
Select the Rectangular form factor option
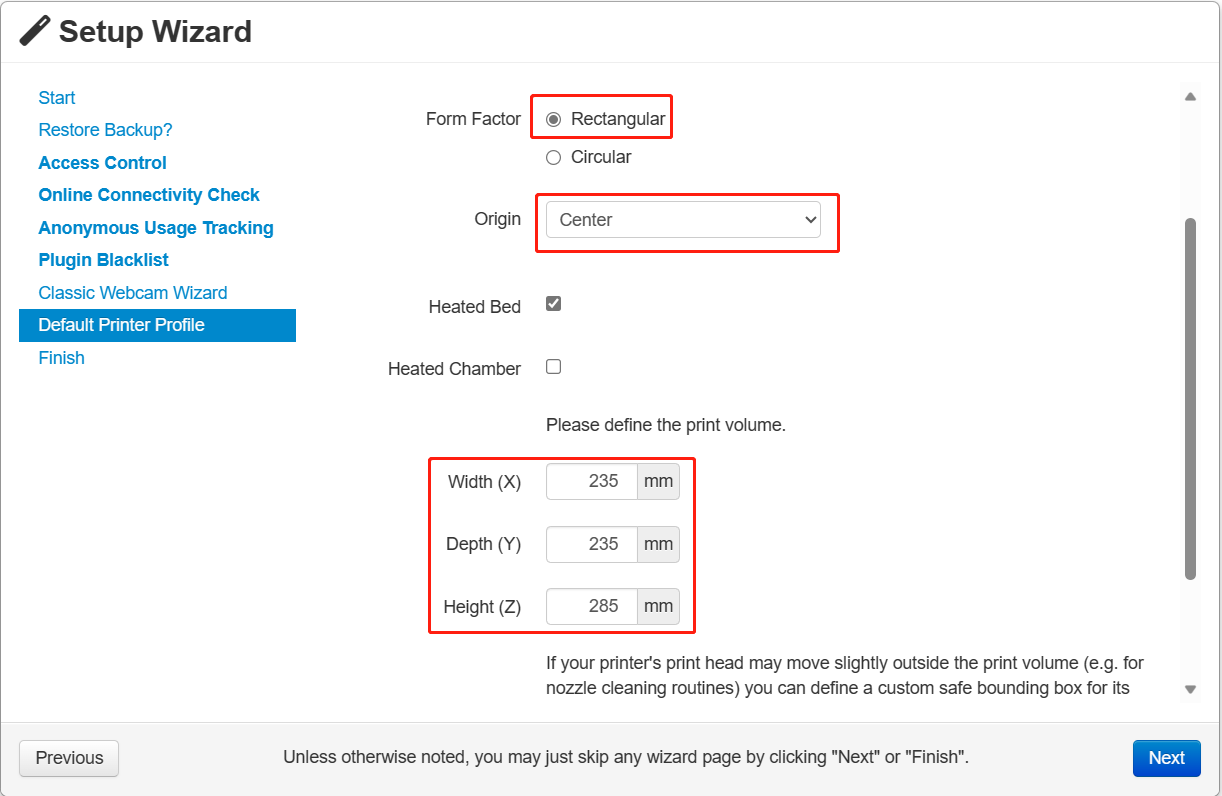tap(554, 119)
